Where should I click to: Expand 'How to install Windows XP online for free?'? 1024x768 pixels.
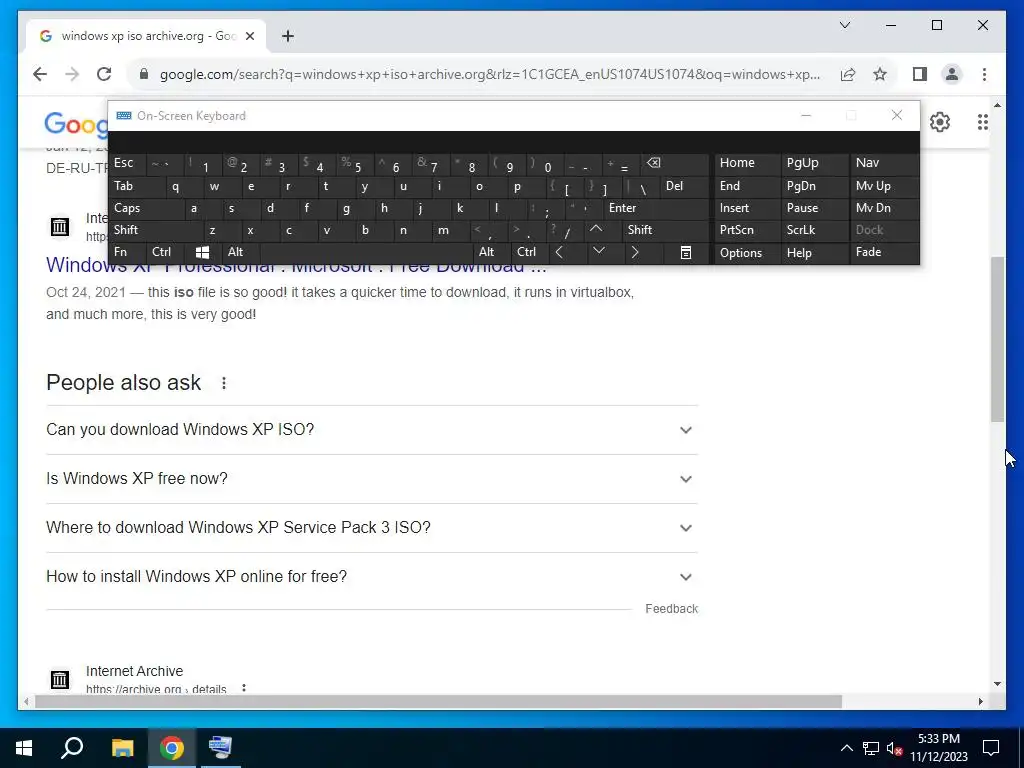click(372, 577)
